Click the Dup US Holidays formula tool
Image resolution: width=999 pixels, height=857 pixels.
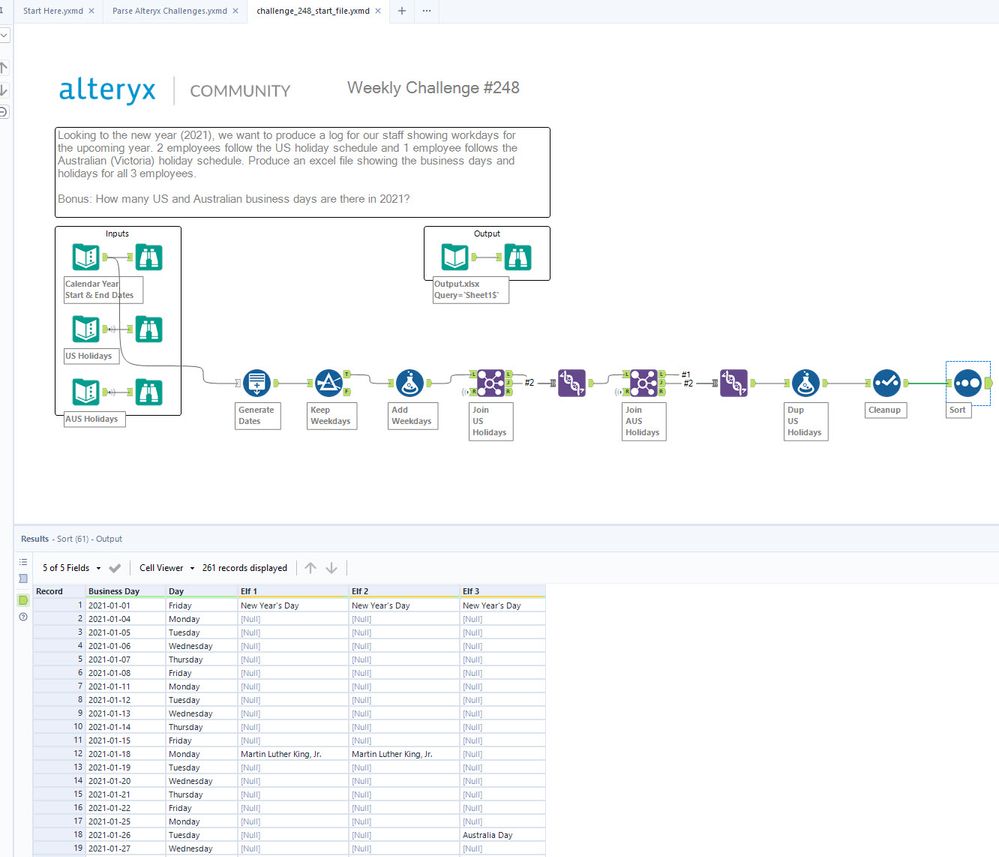[805, 383]
